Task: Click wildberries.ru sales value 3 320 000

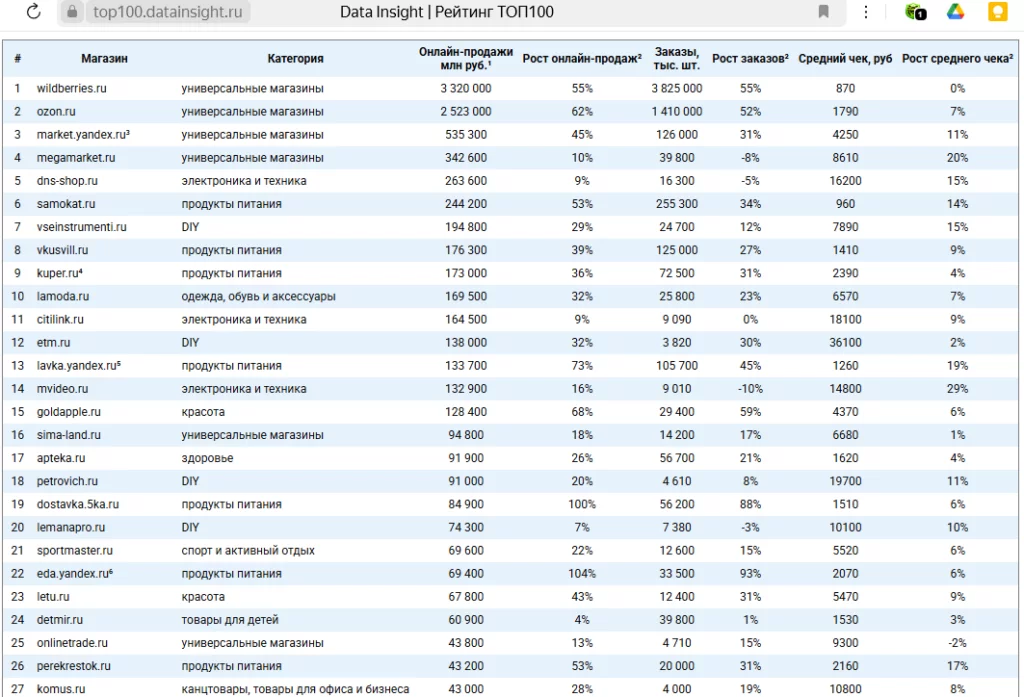Action: [466, 88]
